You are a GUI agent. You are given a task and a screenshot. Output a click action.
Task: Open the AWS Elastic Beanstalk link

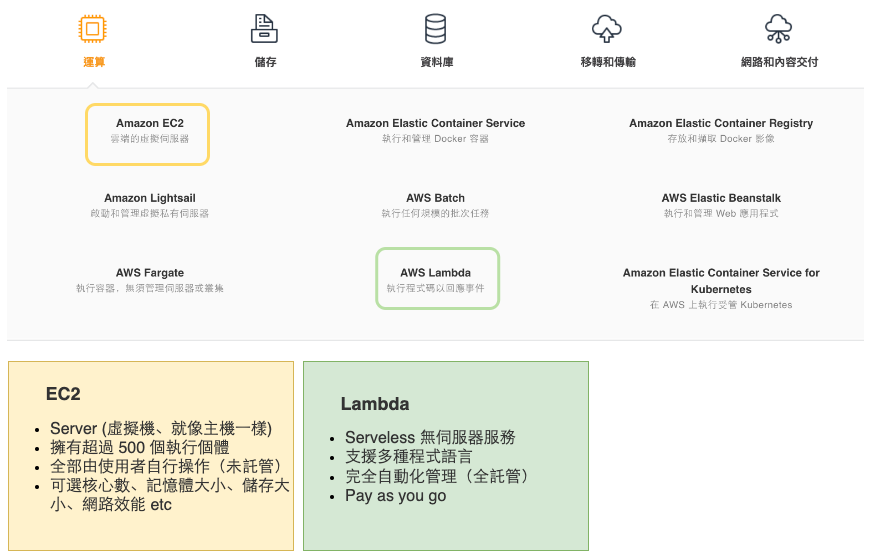[x=721, y=198]
